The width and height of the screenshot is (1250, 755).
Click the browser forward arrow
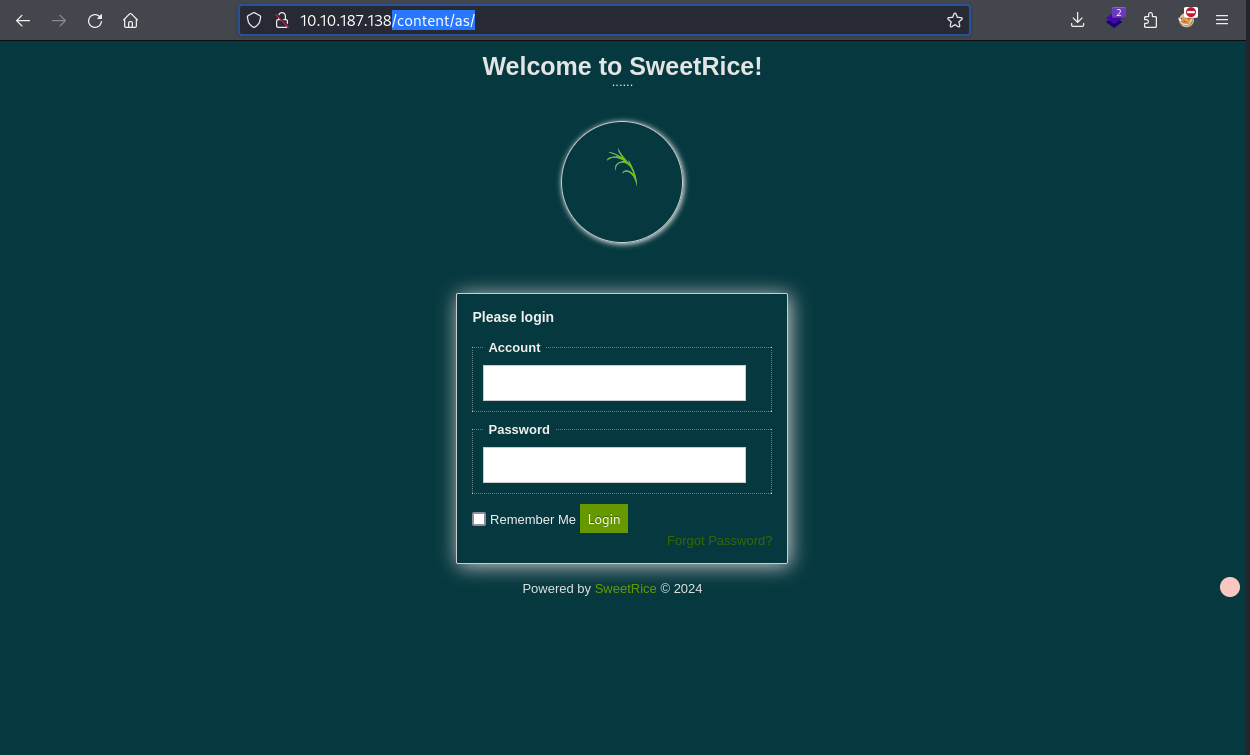[59, 20]
